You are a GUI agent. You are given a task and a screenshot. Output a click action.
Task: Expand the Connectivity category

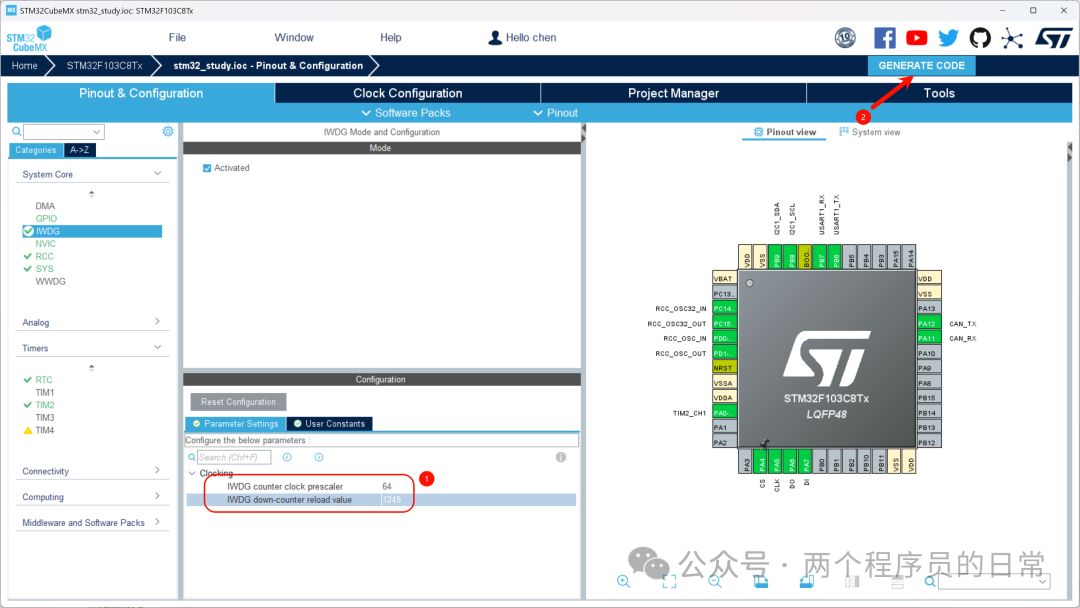158,470
